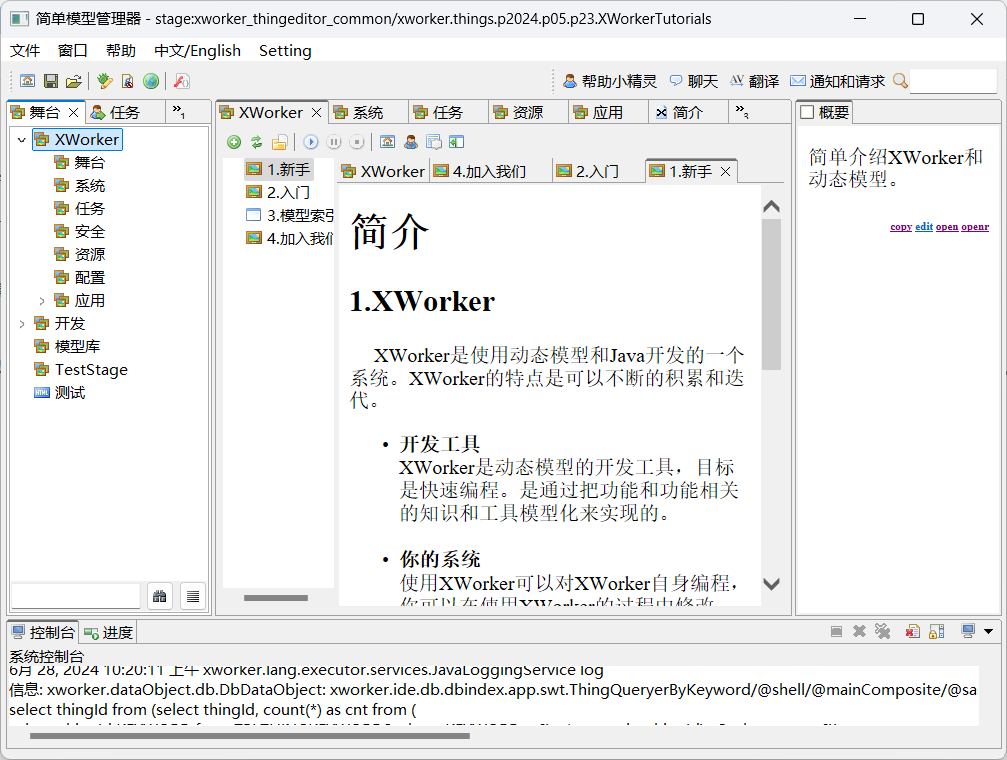This screenshot has width=1007, height=760.
Task: Open the Setting menu
Action: [285, 51]
